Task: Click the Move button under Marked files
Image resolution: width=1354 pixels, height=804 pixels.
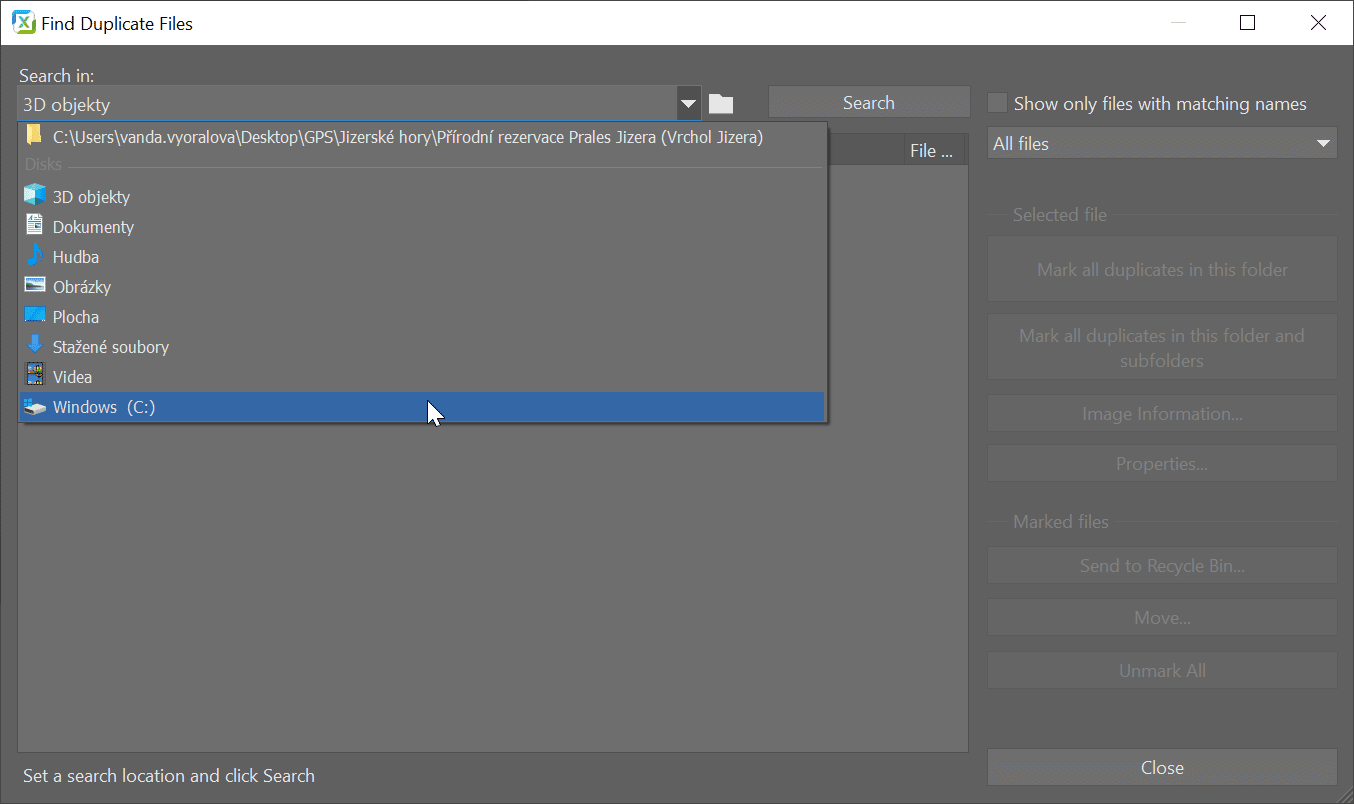Action: pos(1161,617)
